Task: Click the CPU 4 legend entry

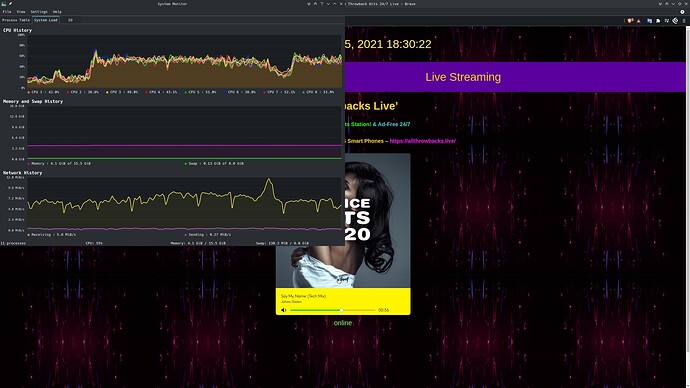Action: (161, 92)
